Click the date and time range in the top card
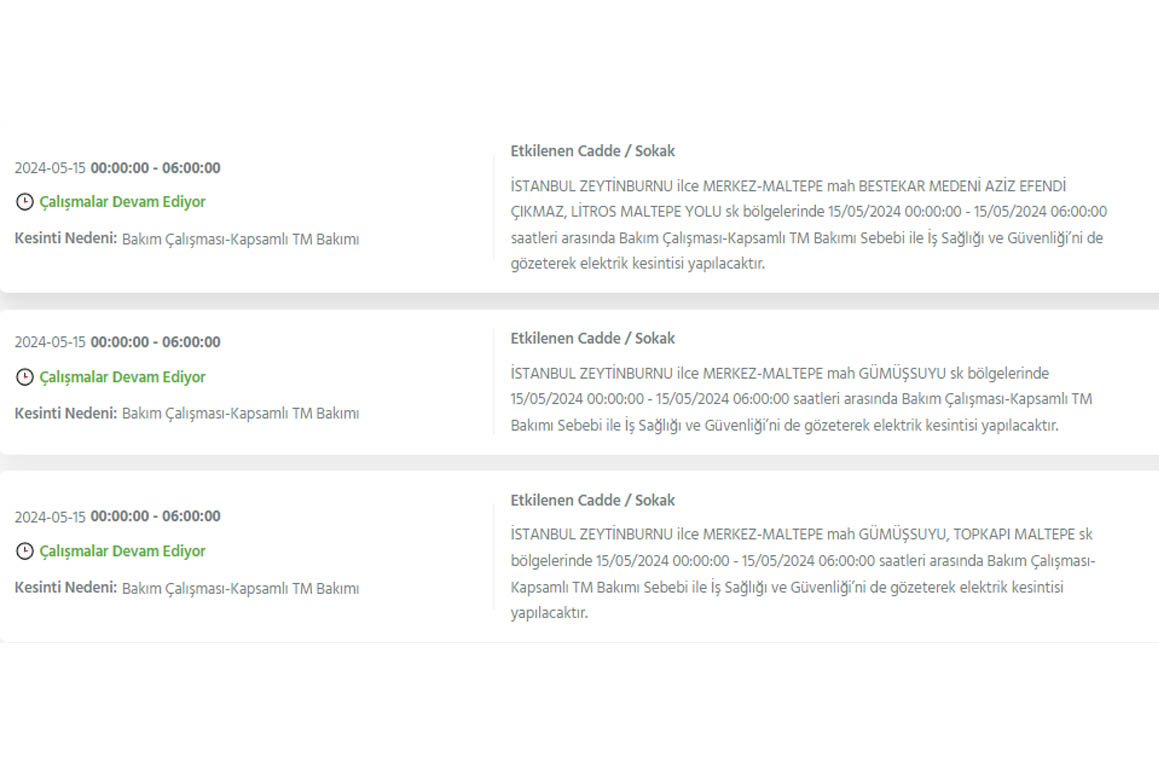 pyautogui.click(x=117, y=168)
